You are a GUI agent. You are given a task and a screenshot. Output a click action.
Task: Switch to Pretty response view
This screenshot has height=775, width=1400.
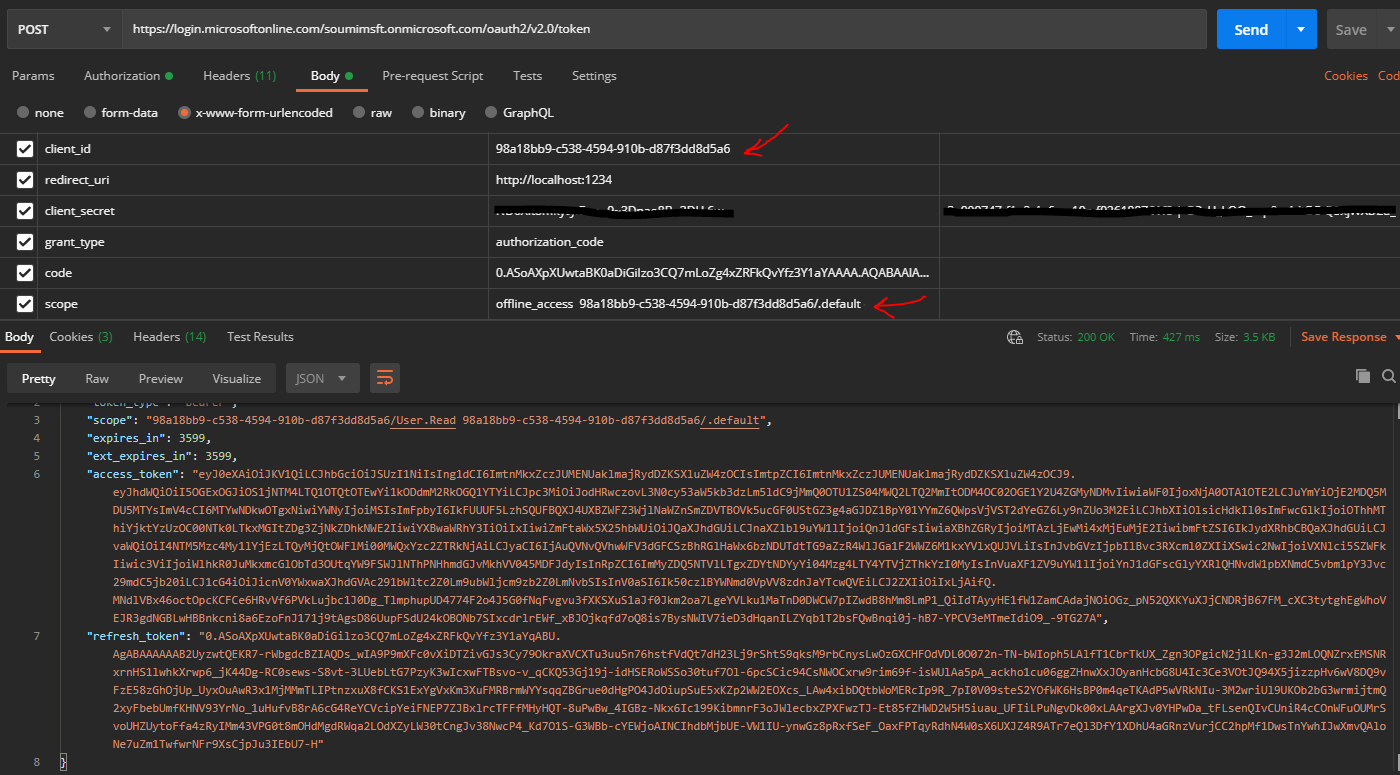point(39,379)
